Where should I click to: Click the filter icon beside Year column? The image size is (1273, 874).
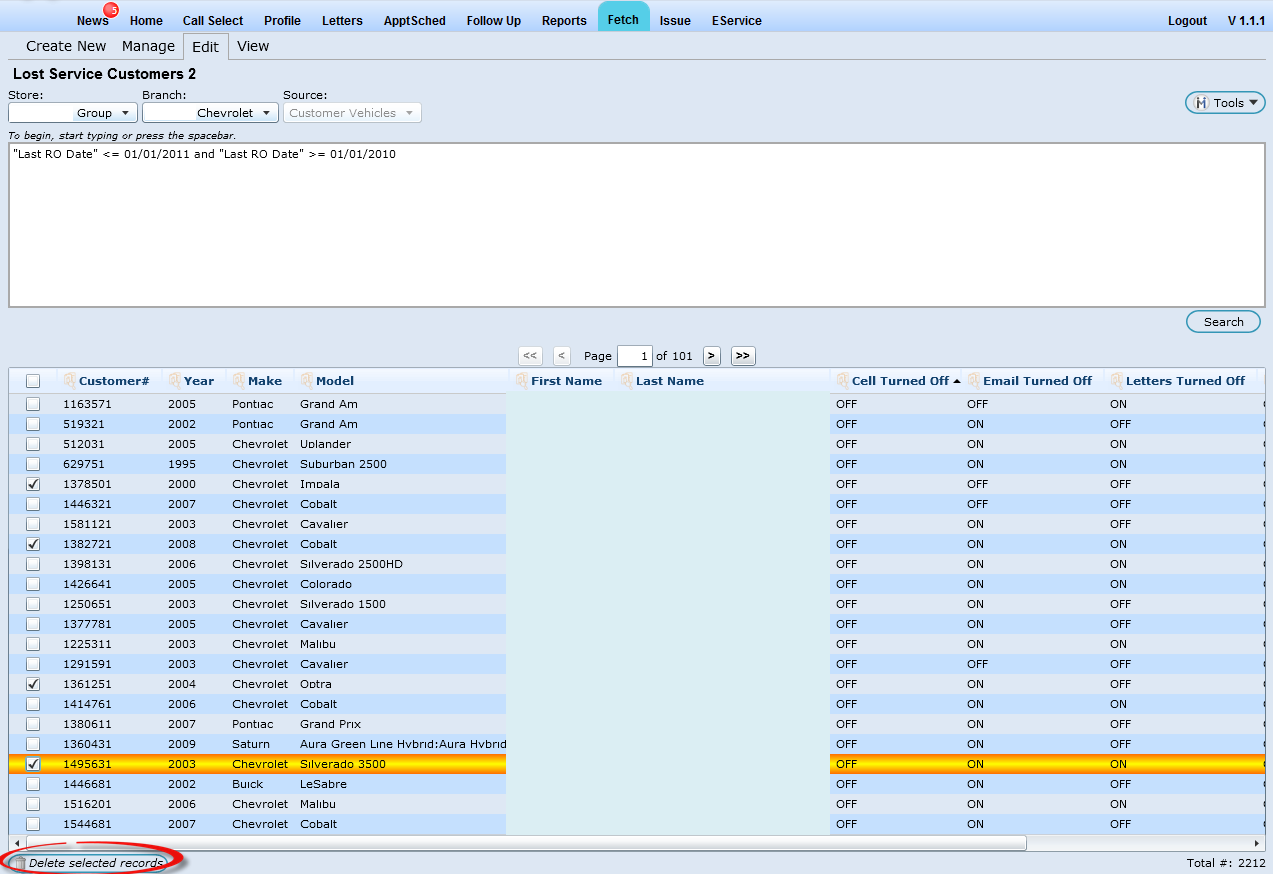[x=175, y=381]
